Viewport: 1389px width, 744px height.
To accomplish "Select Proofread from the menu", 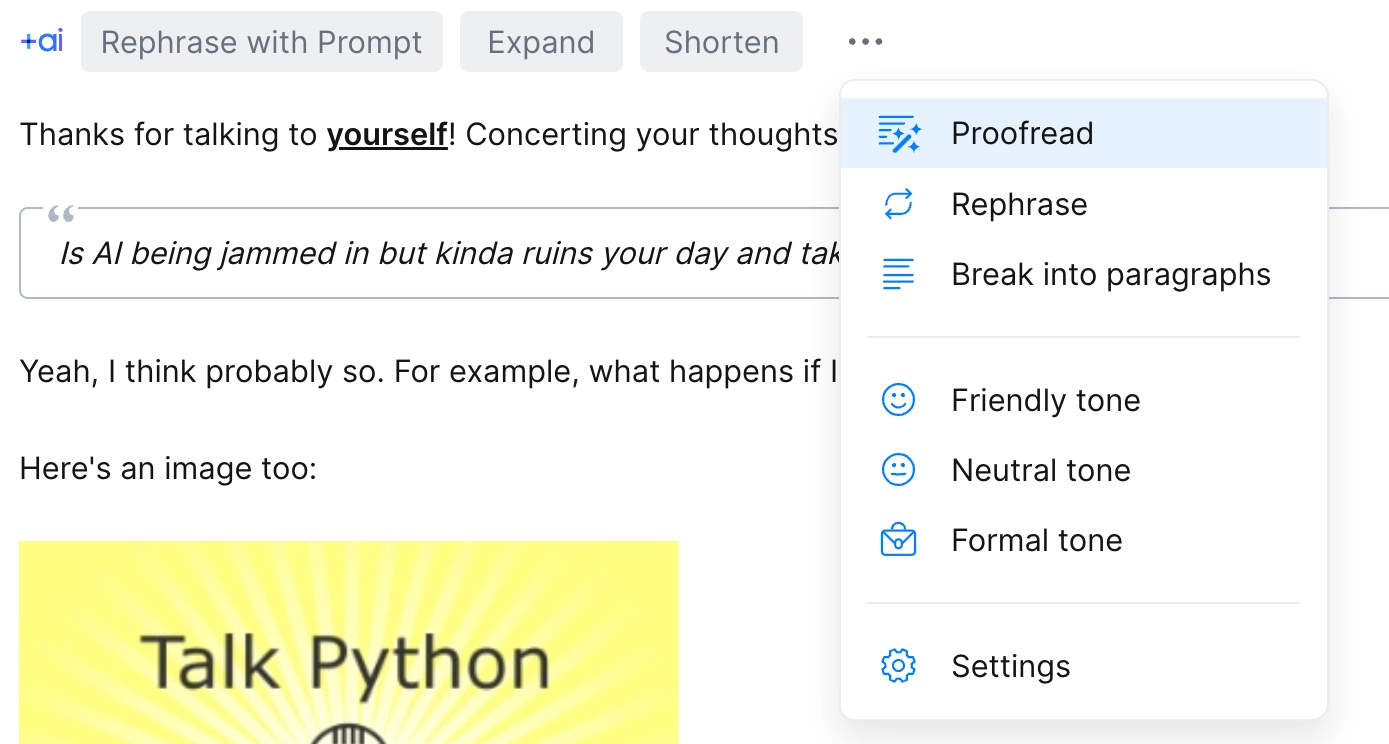I will (1022, 134).
